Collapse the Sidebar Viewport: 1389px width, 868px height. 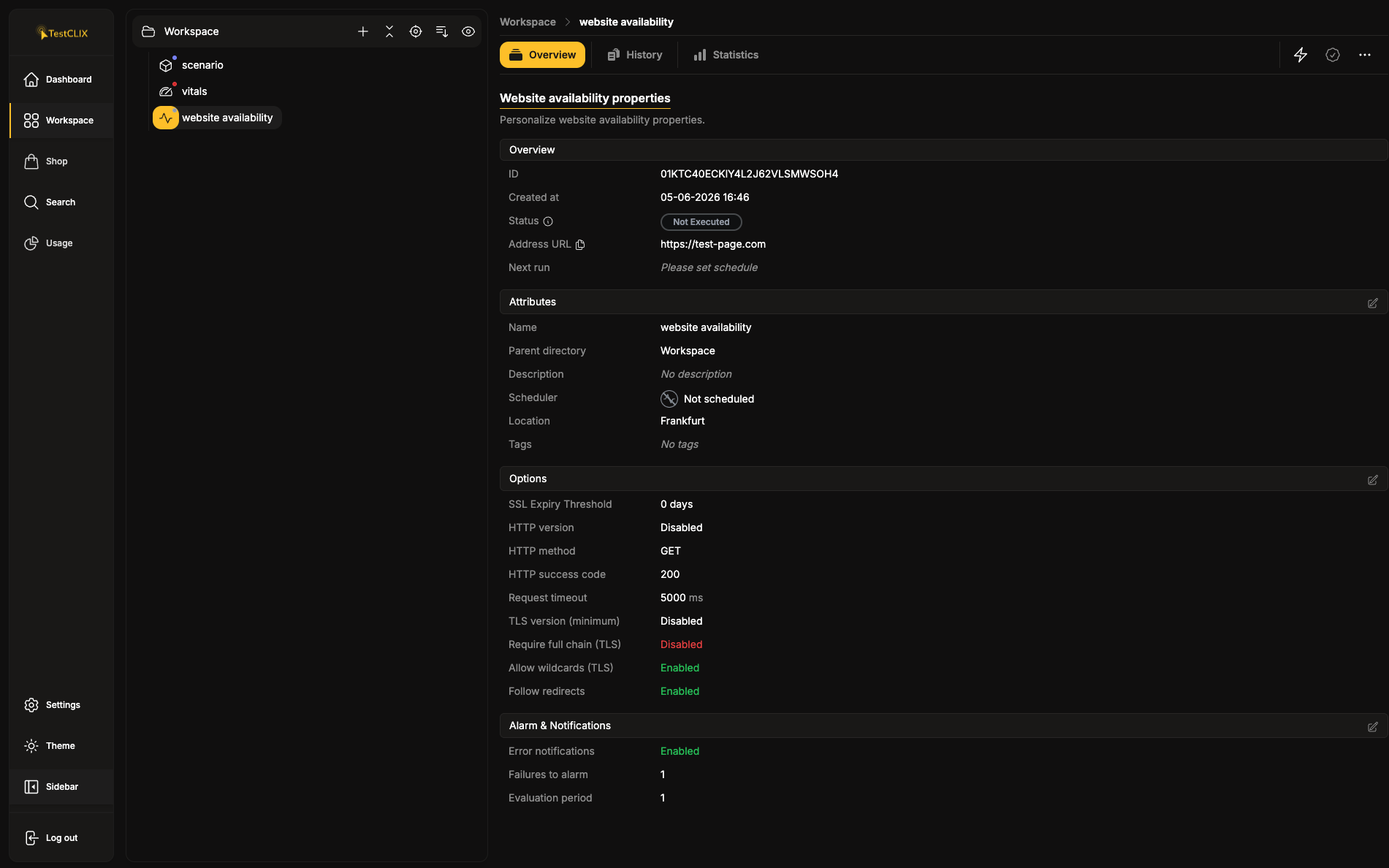[61, 787]
